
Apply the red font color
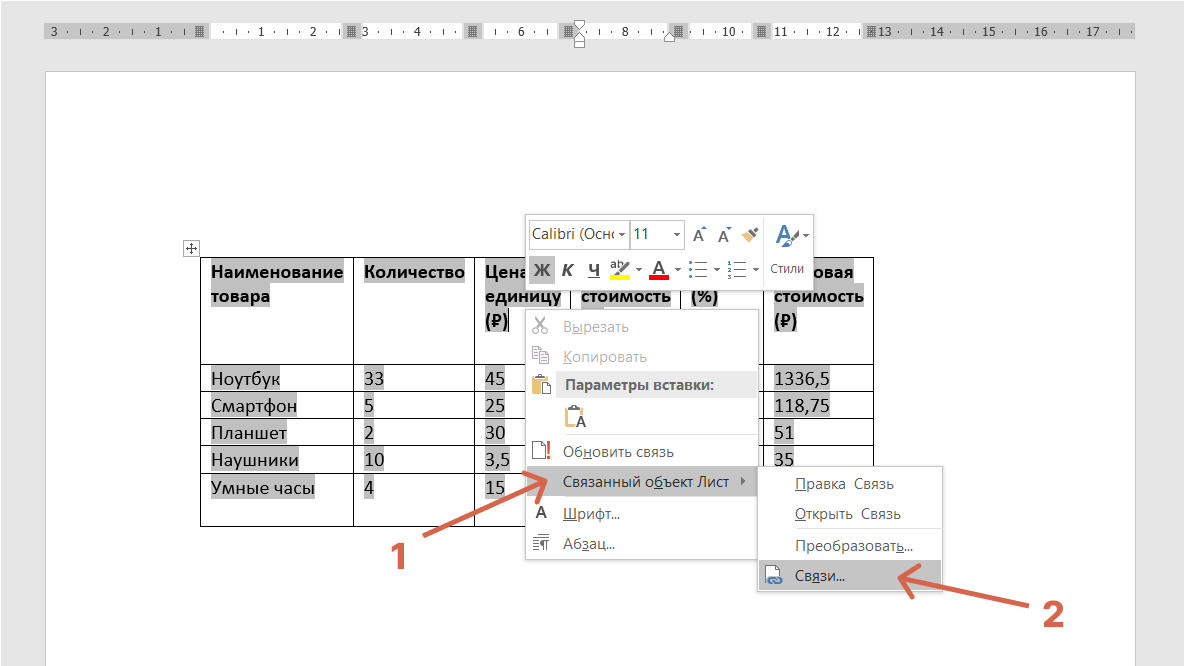coord(658,270)
